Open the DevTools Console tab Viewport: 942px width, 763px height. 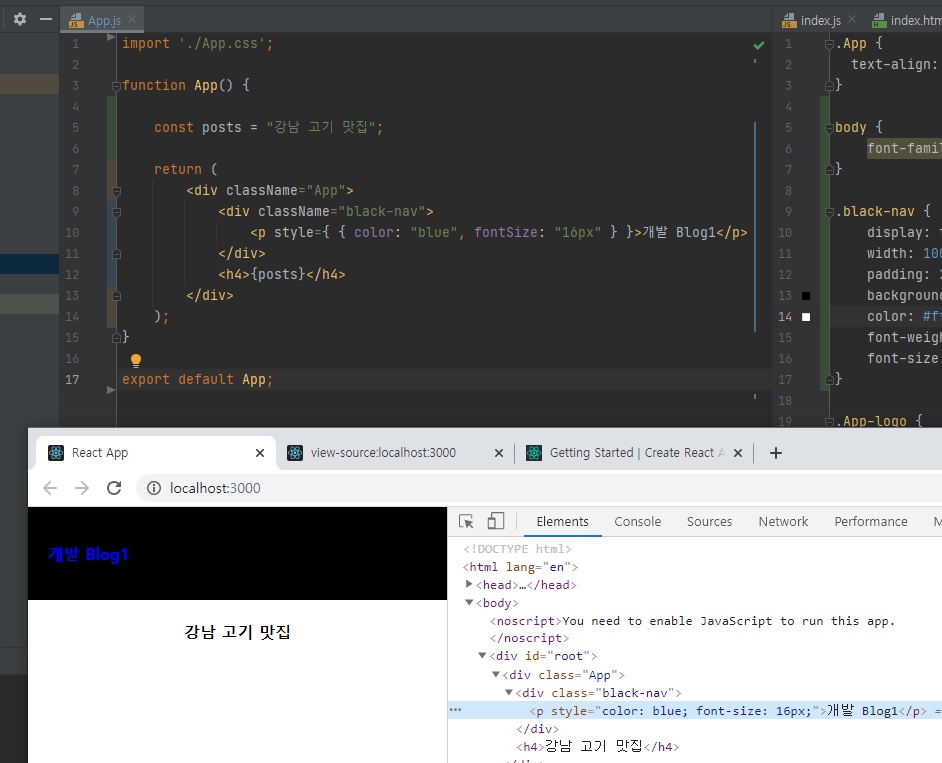(637, 521)
